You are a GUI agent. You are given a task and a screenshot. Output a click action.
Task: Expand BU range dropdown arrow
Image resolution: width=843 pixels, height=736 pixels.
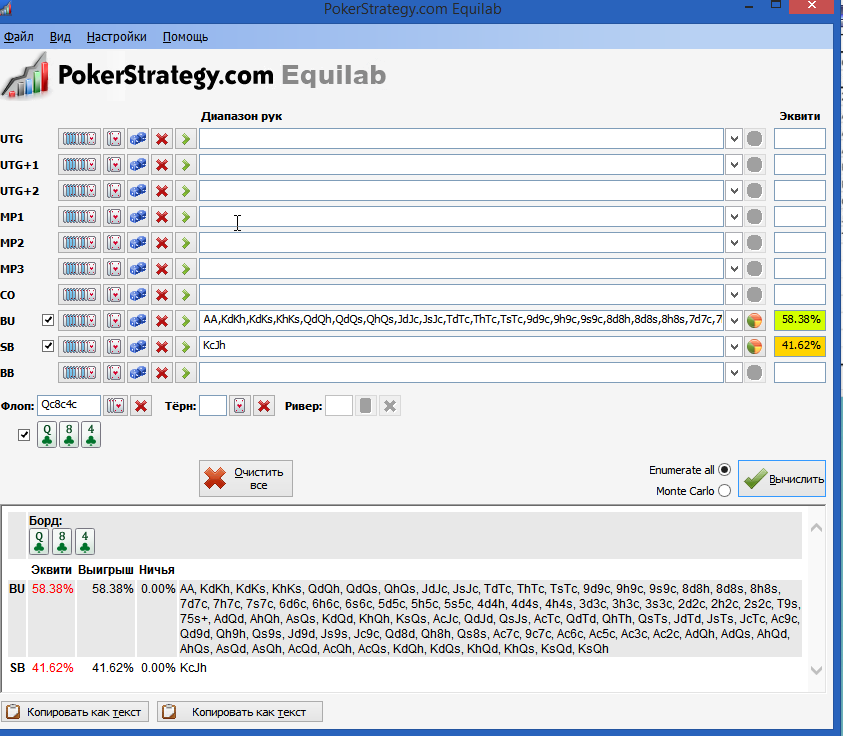pyautogui.click(x=734, y=321)
